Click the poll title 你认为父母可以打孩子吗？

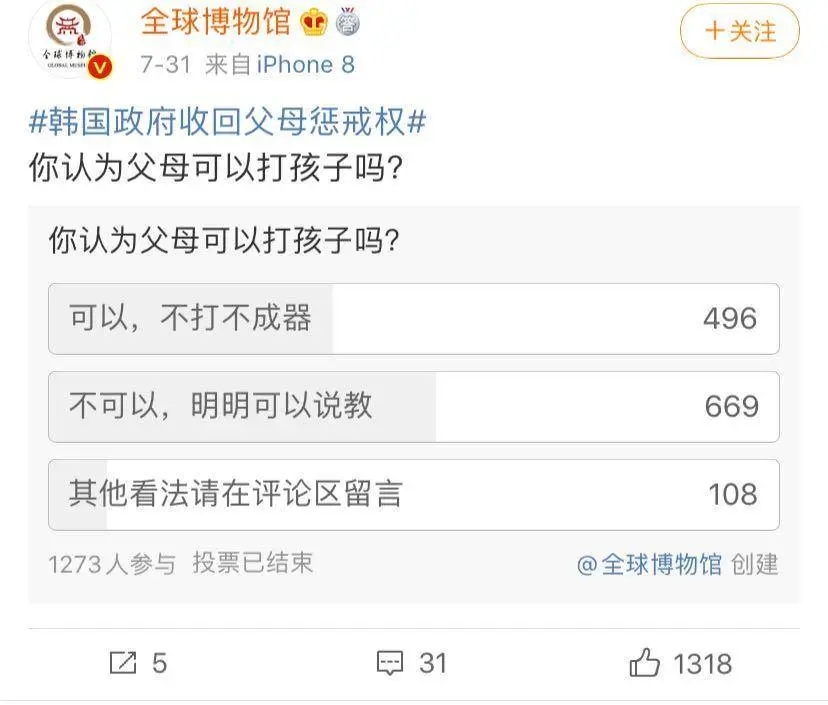pyautogui.click(x=223, y=241)
